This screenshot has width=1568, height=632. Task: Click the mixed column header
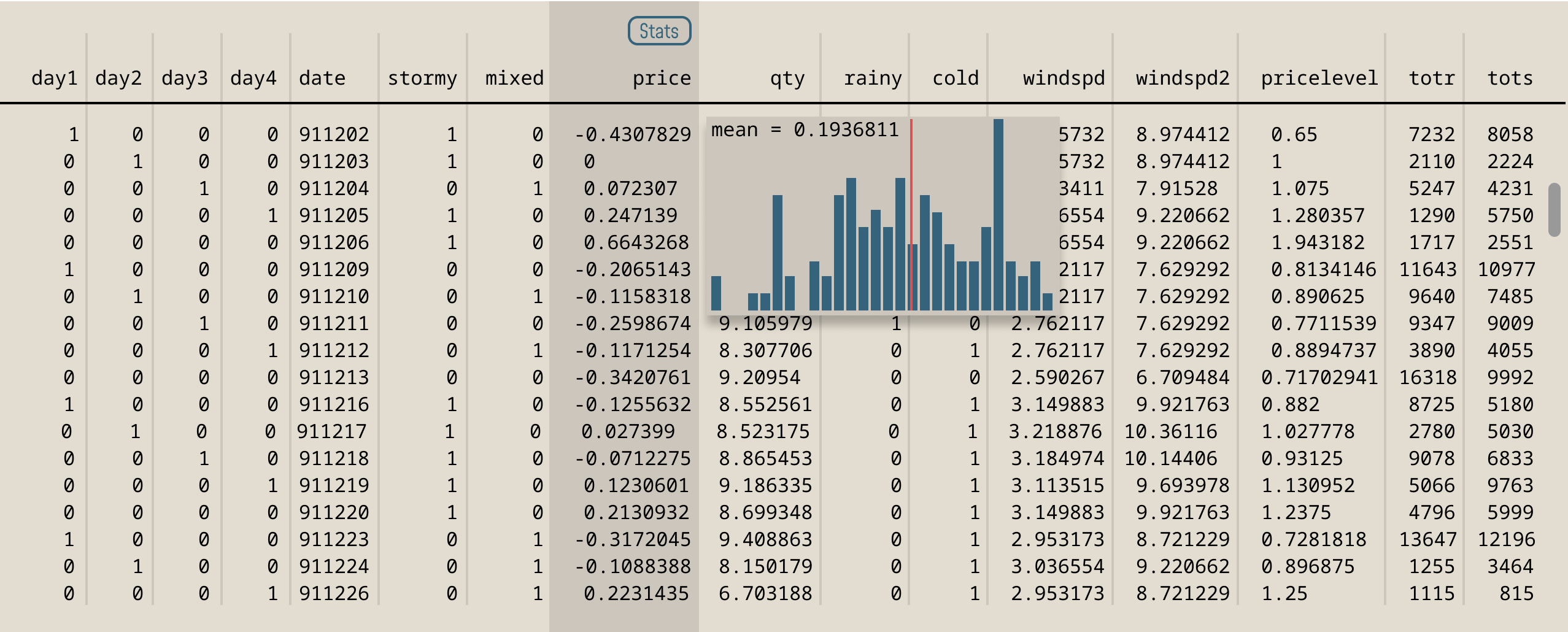[x=514, y=78]
